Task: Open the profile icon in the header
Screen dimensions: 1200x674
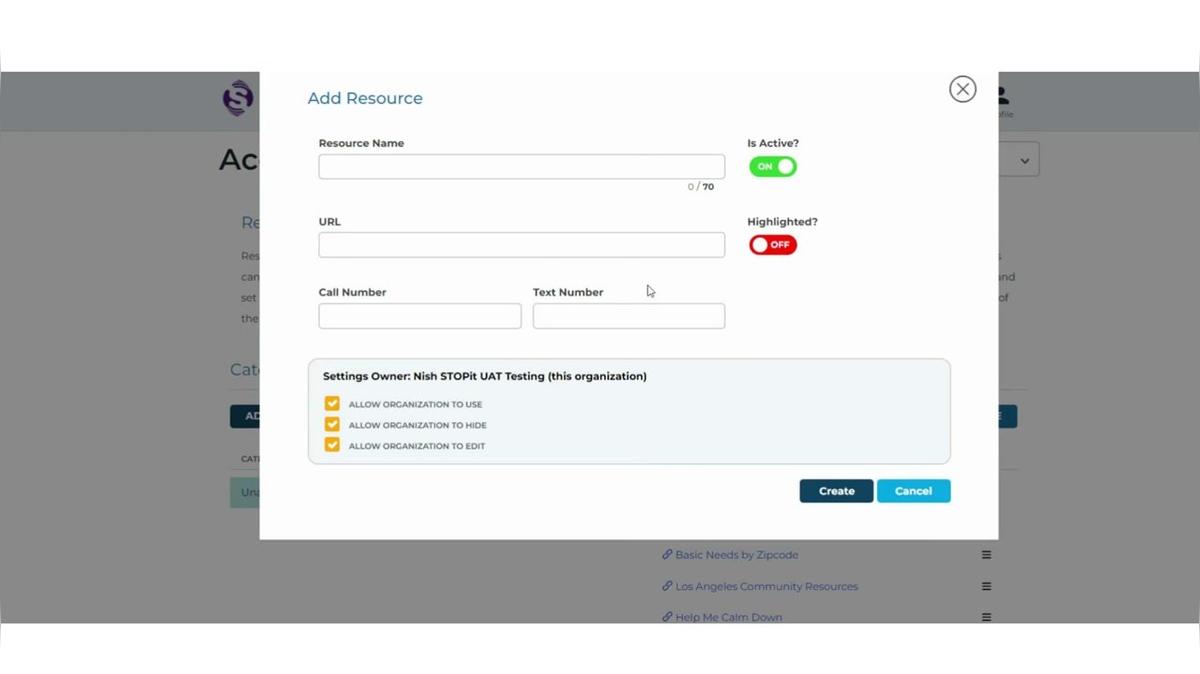Action: (1003, 100)
